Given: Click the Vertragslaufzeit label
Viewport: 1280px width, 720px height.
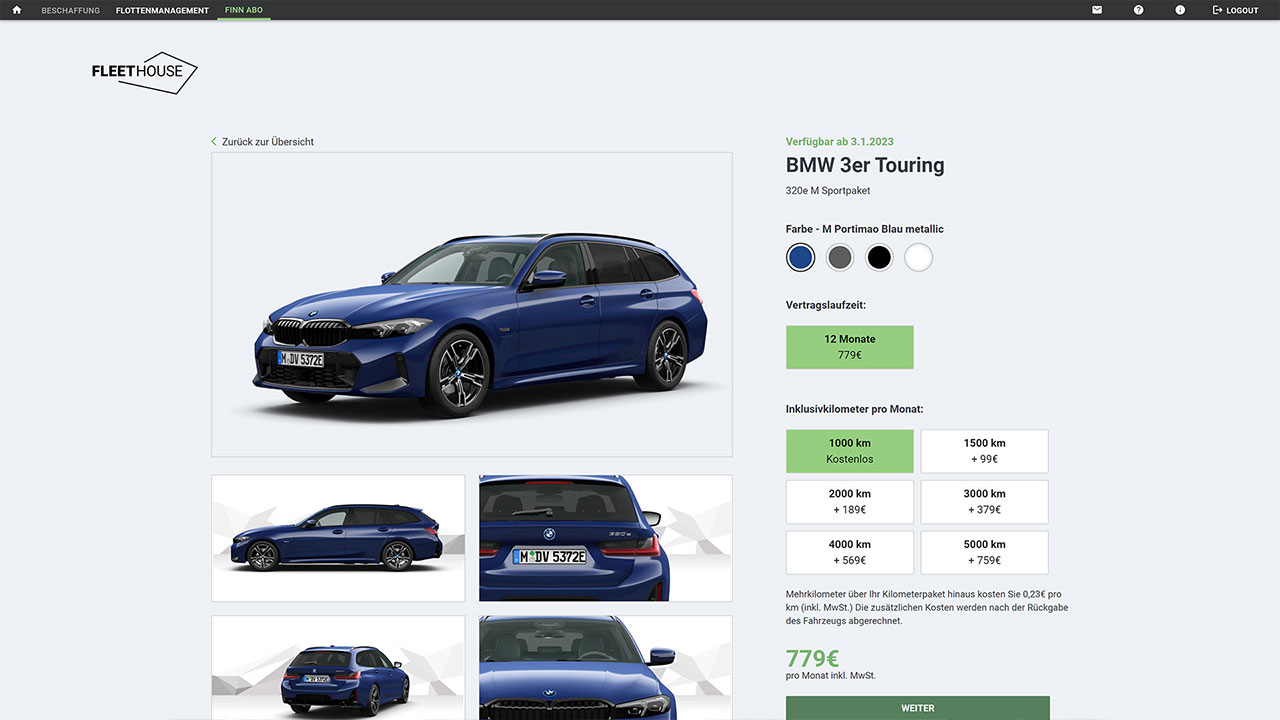Looking at the screenshot, I should (826, 305).
